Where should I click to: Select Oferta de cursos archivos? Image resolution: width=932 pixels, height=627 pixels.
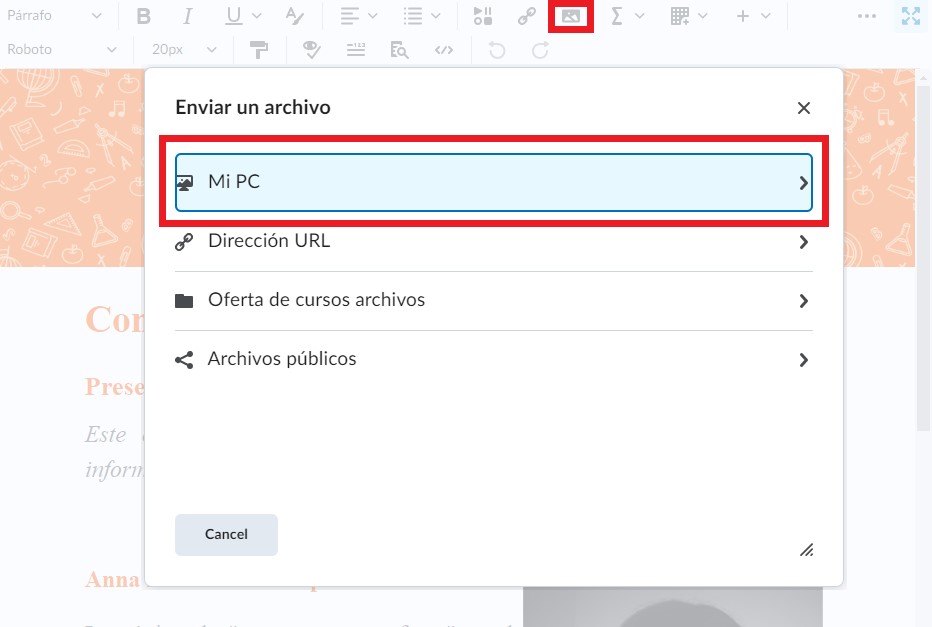[x=493, y=301]
